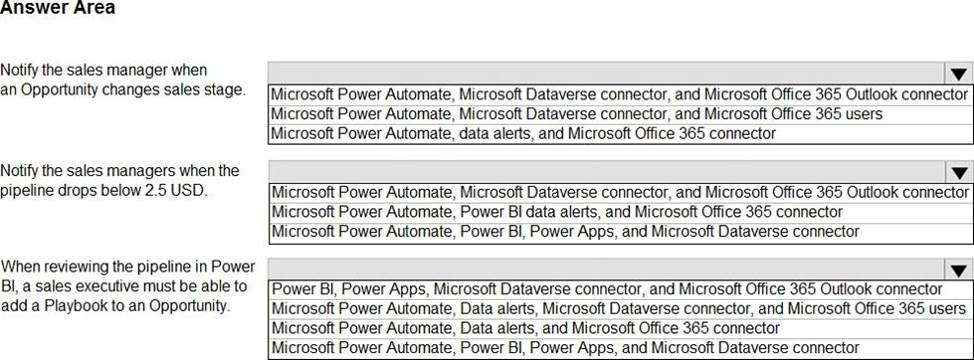Pick 'Data alerts, and Microsoft Office 365 connector' Playbook option
This screenshot has width=974, height=360.
click(x=621, y=328)
